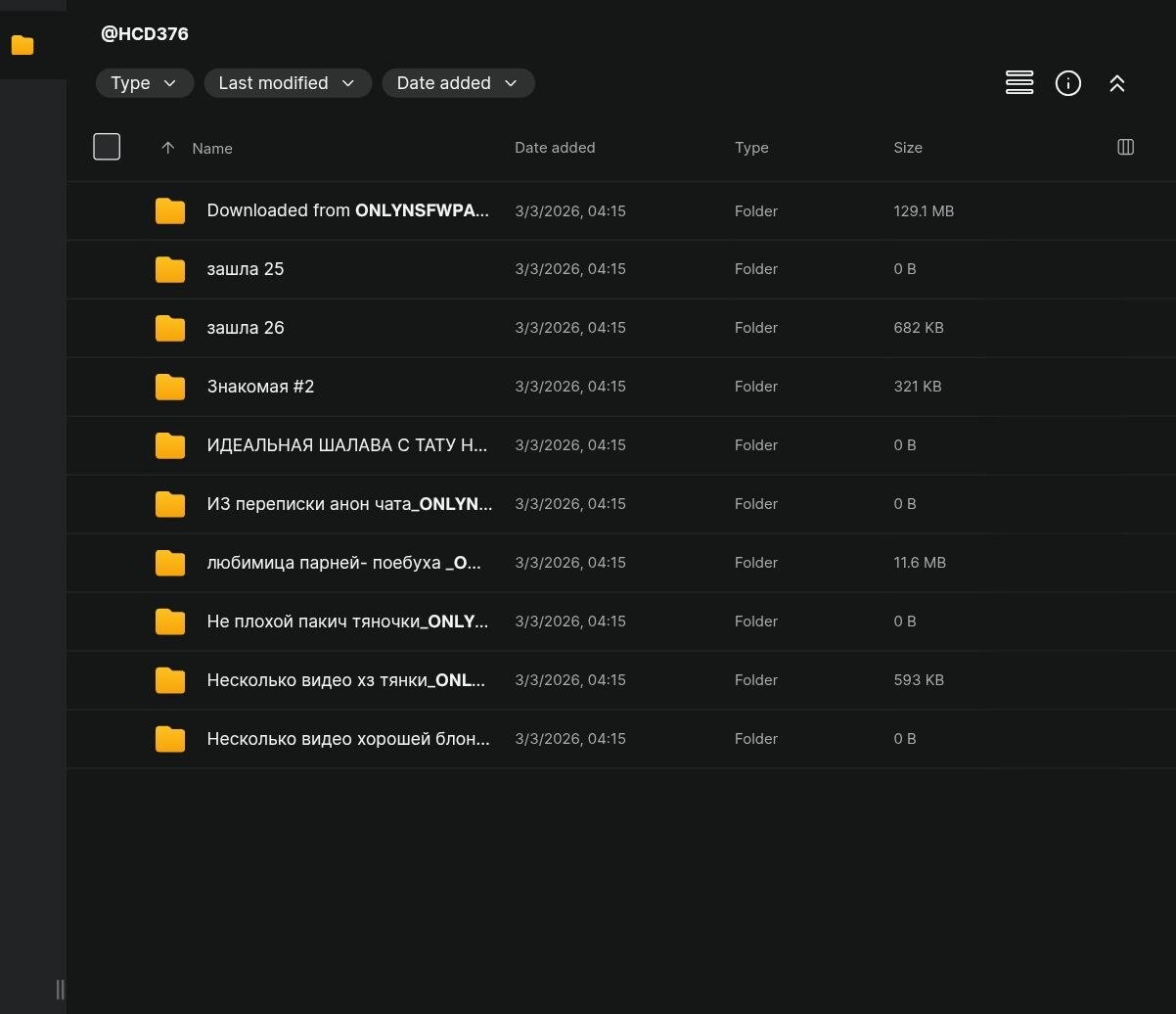Open the folder starting with 'Downloaded from'
Screen dimensions: 1176x1014
click(347, 210)
